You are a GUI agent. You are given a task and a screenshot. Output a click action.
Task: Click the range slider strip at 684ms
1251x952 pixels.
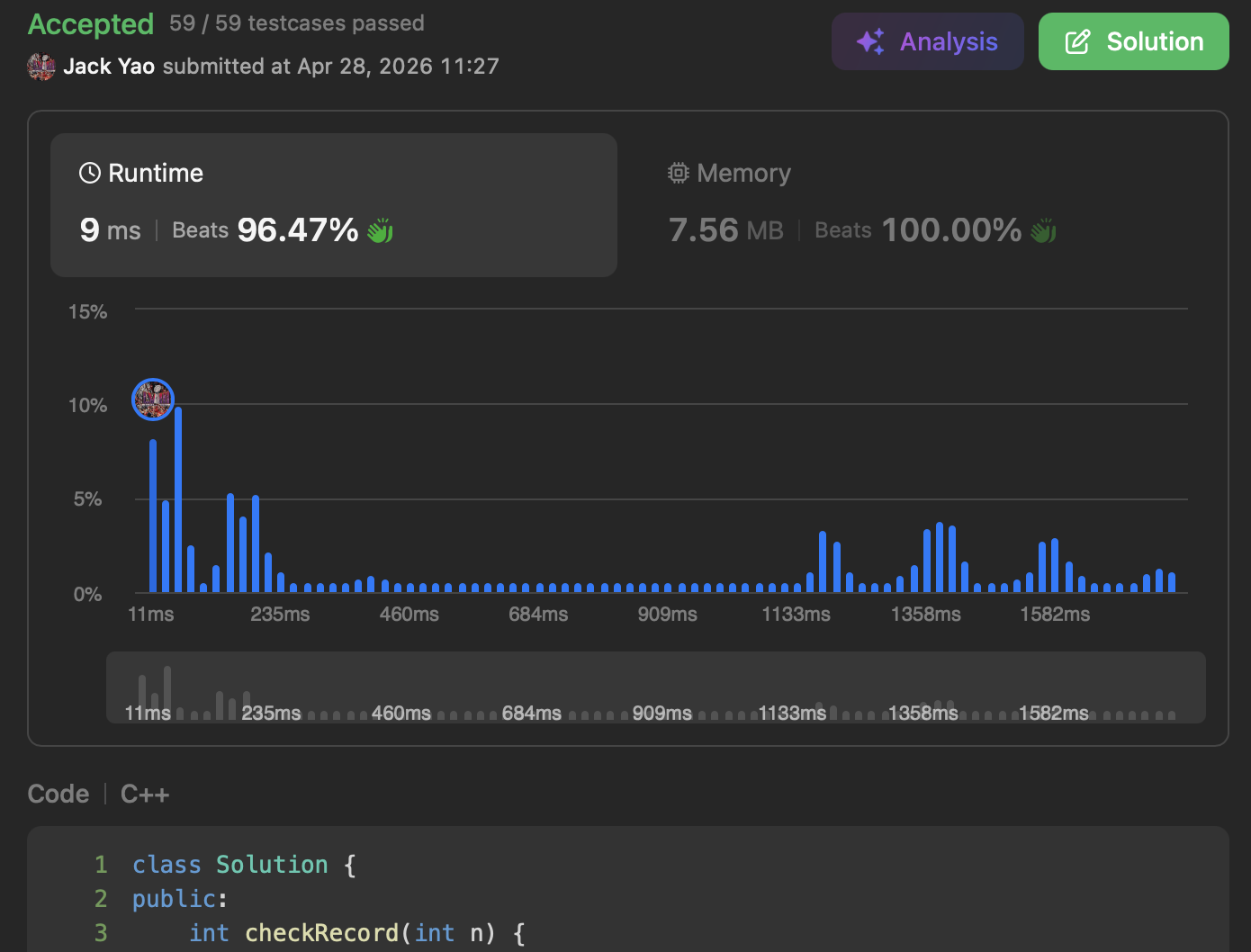[x=532, y=713]
